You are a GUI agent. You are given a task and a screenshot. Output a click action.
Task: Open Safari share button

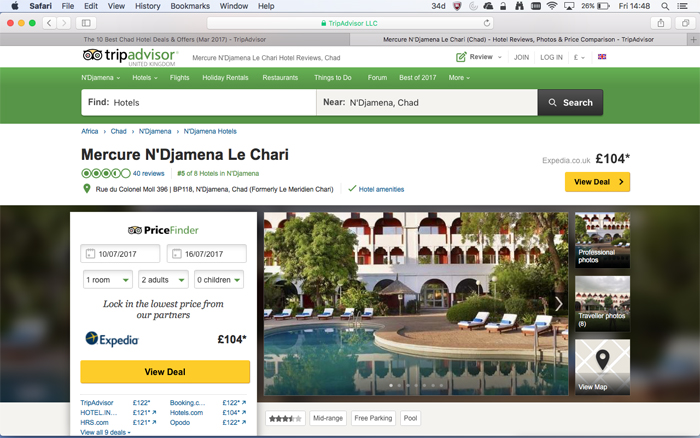[x=661, y=23]
